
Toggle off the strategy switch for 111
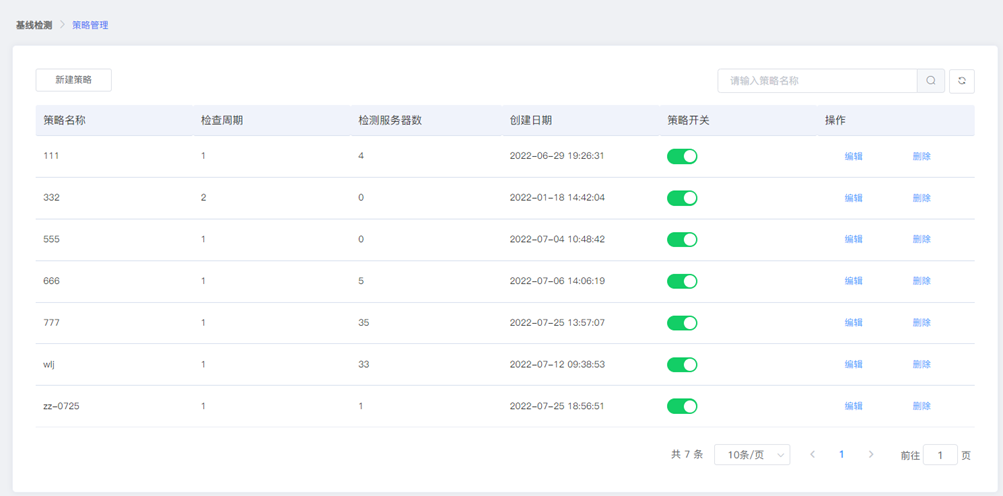[682, 156]
